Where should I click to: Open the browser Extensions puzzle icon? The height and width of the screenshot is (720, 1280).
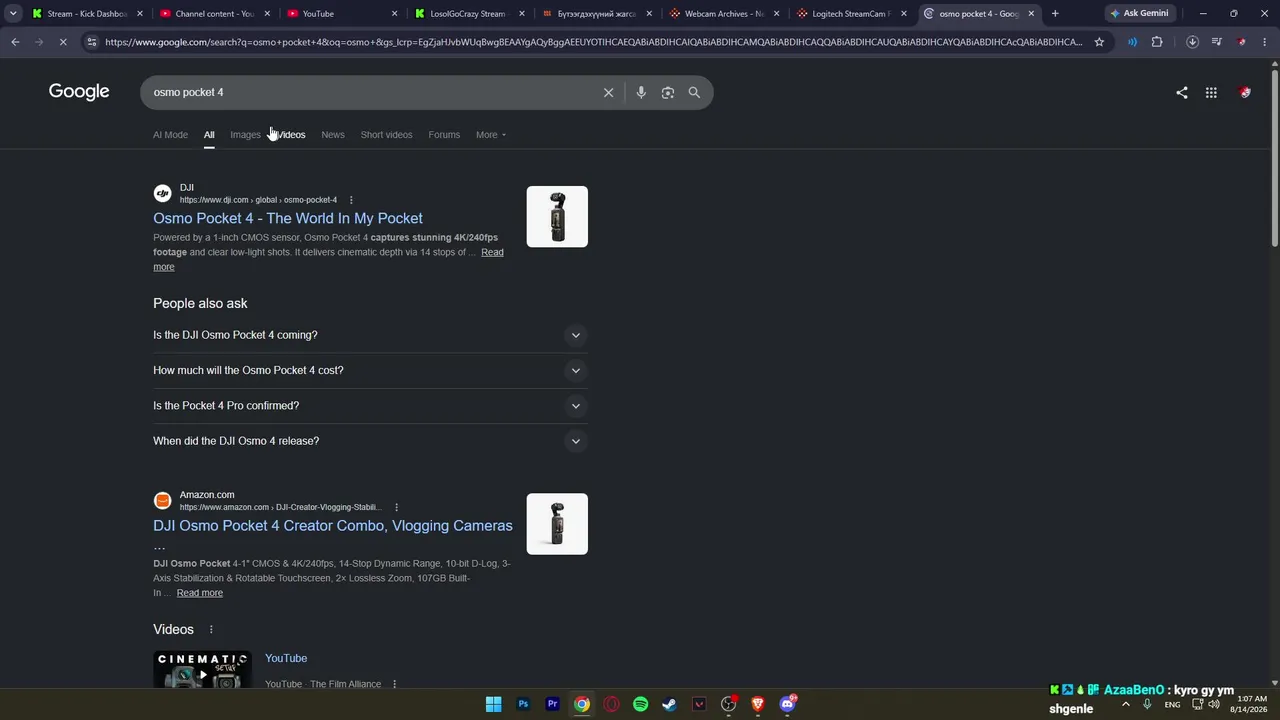coord(1157,42)
